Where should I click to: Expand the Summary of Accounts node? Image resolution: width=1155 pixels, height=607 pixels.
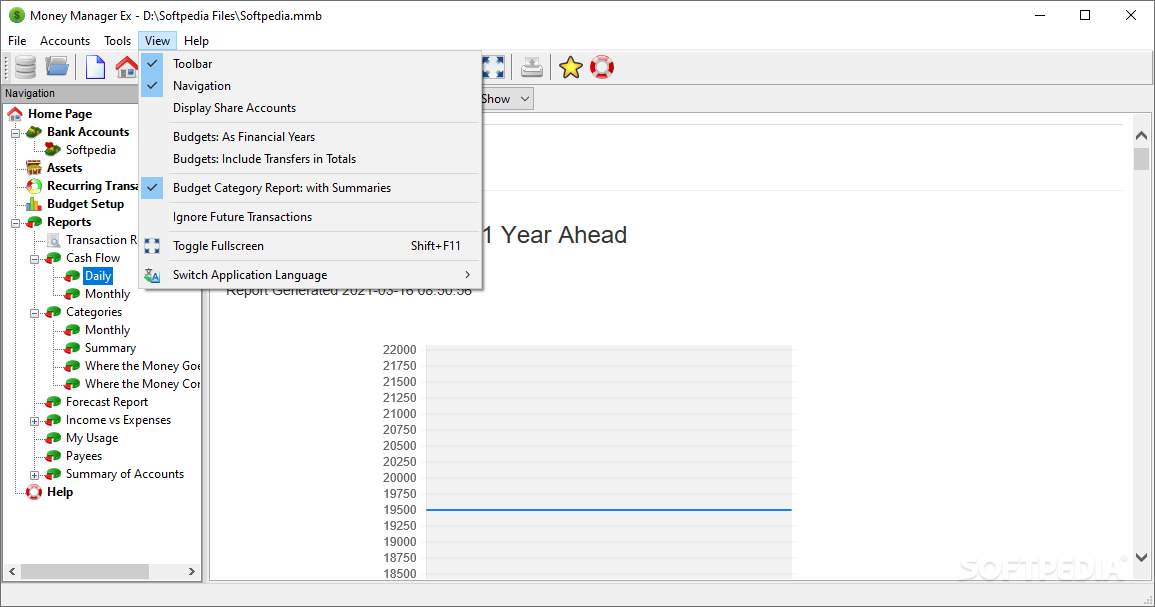(34, 475)
